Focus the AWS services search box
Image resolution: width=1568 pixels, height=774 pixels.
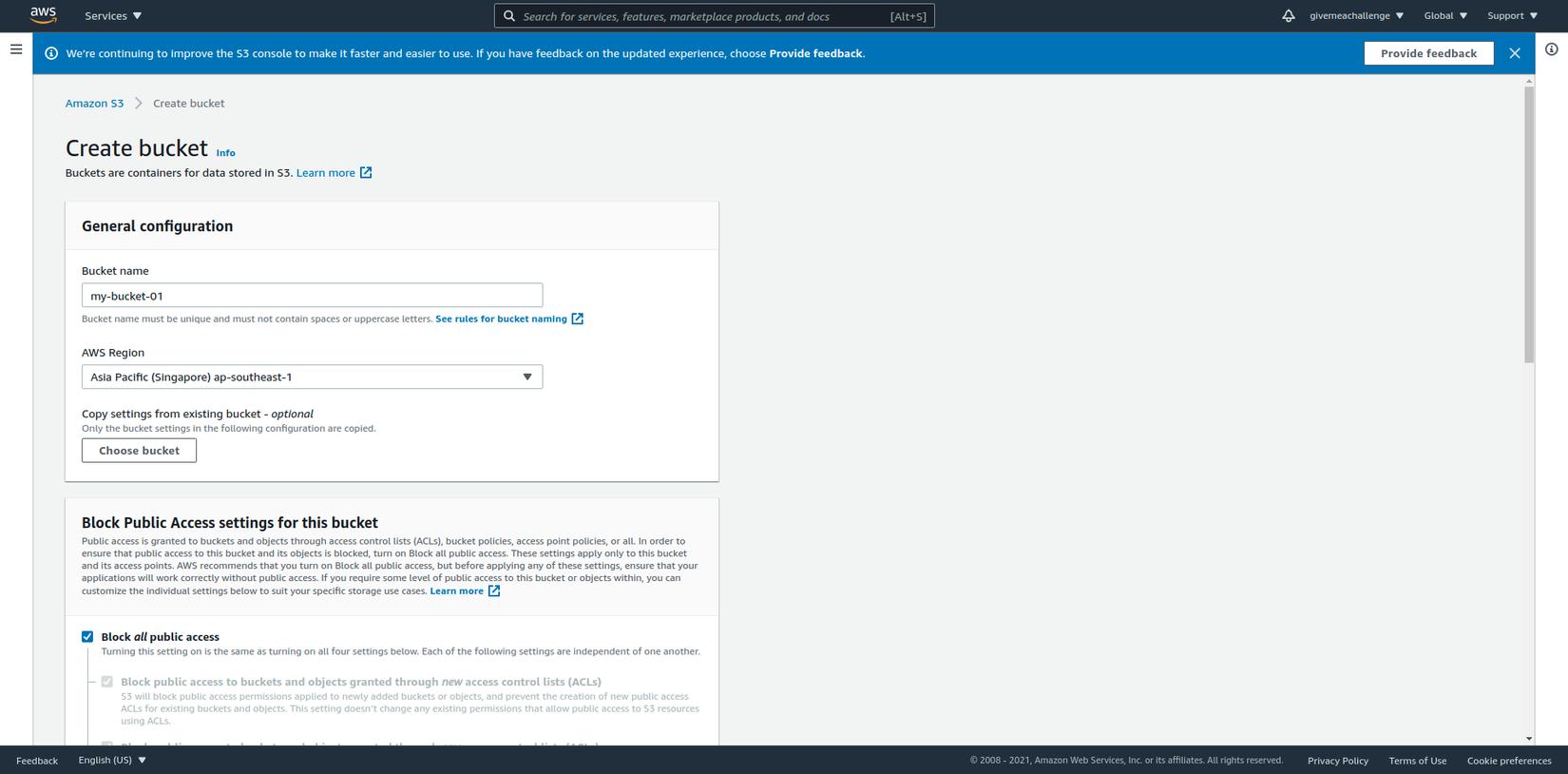pyautogui.click(x=715, y=16)
